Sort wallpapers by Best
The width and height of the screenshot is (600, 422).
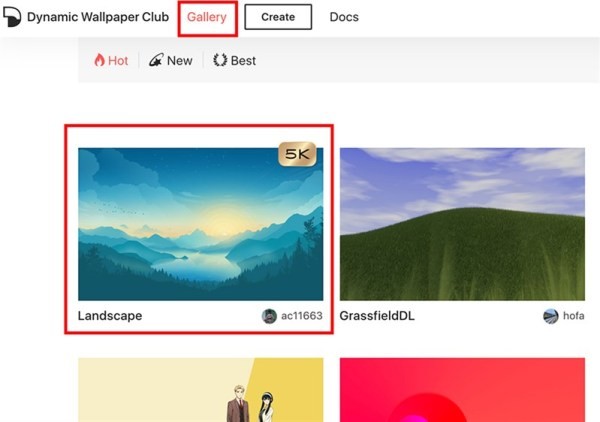click(235, 60)
